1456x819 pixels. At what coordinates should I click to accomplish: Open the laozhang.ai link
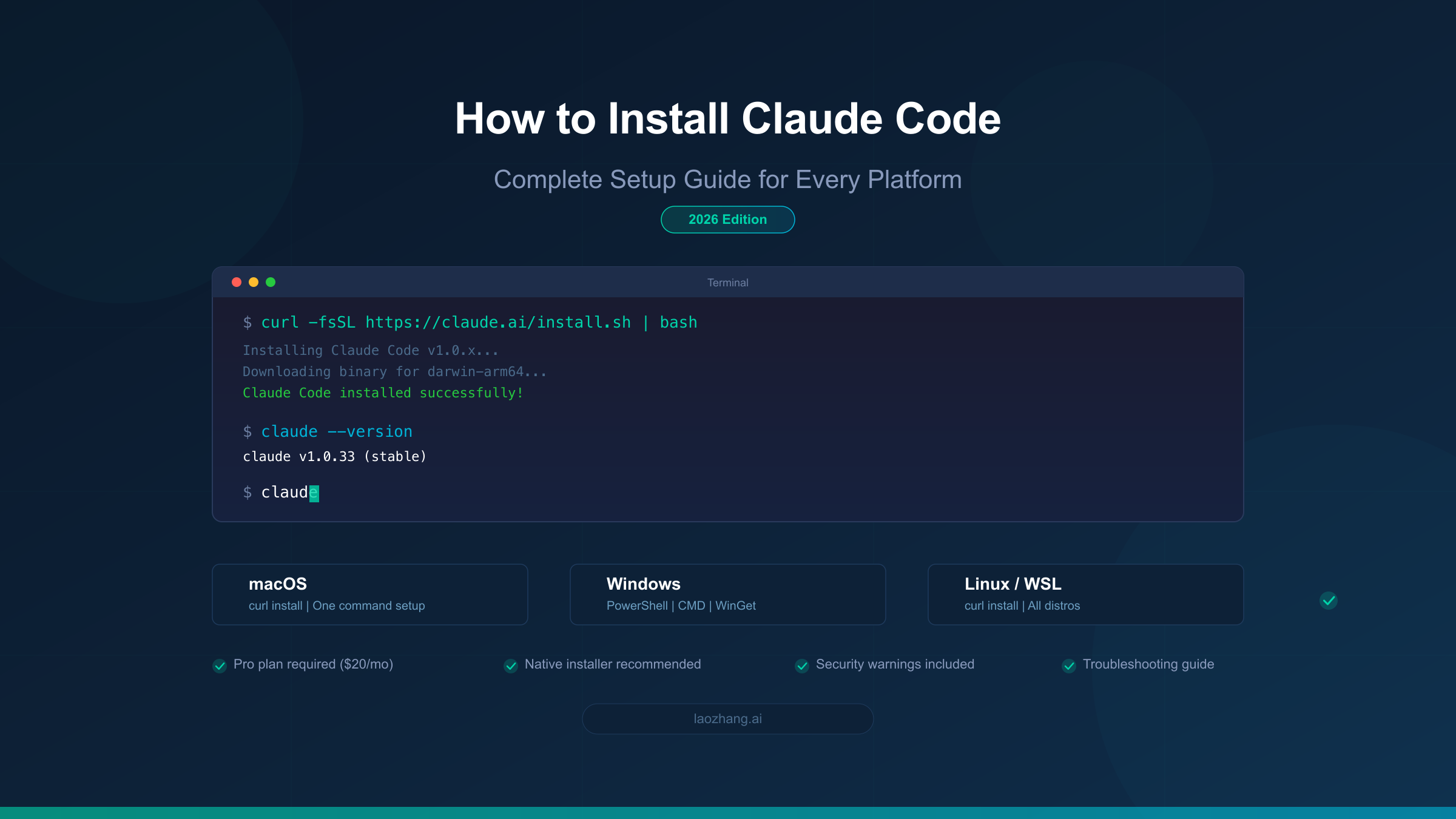click(x=727, y=718)
